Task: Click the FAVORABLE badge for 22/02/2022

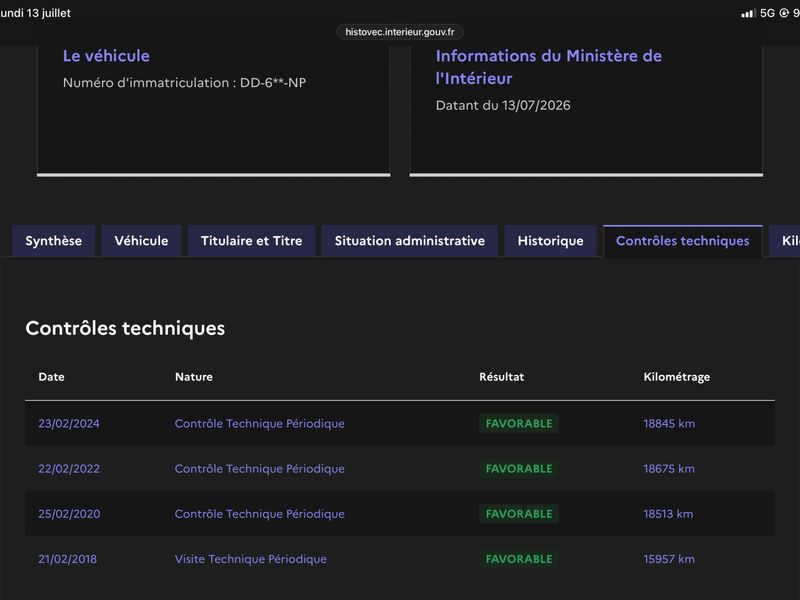Action: point(519,469)
